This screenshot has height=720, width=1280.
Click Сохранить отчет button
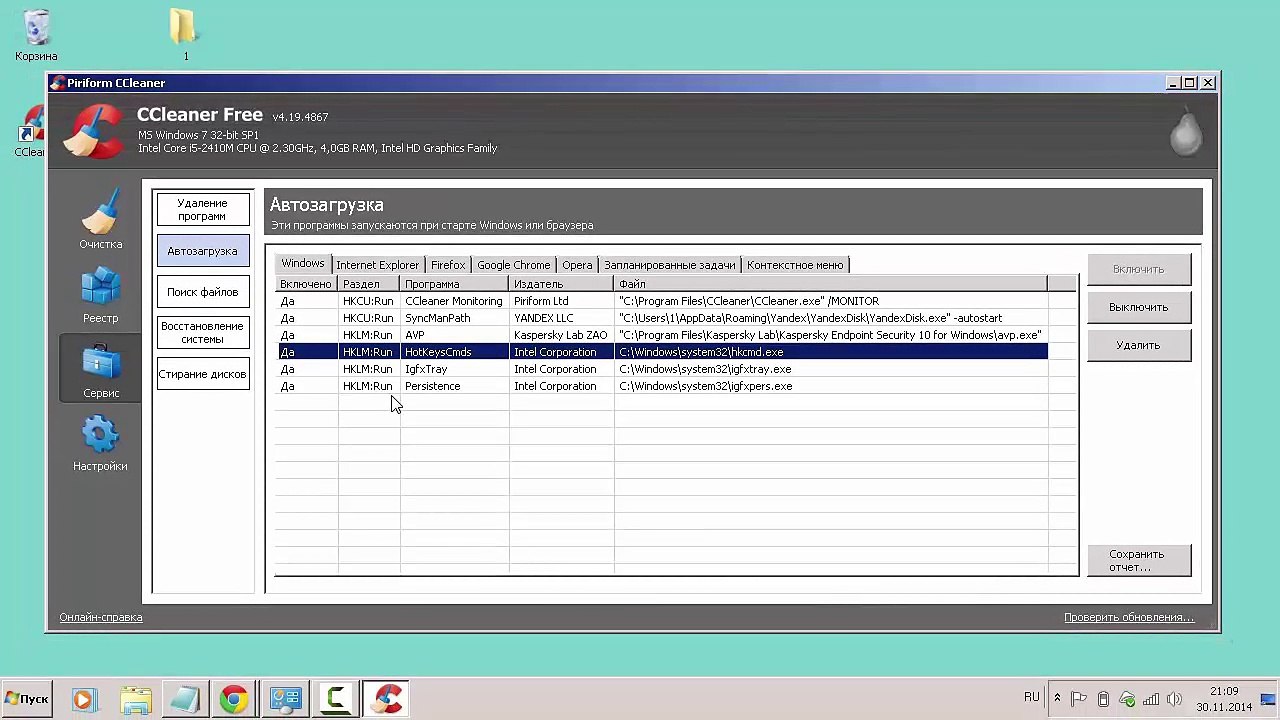1138,560
